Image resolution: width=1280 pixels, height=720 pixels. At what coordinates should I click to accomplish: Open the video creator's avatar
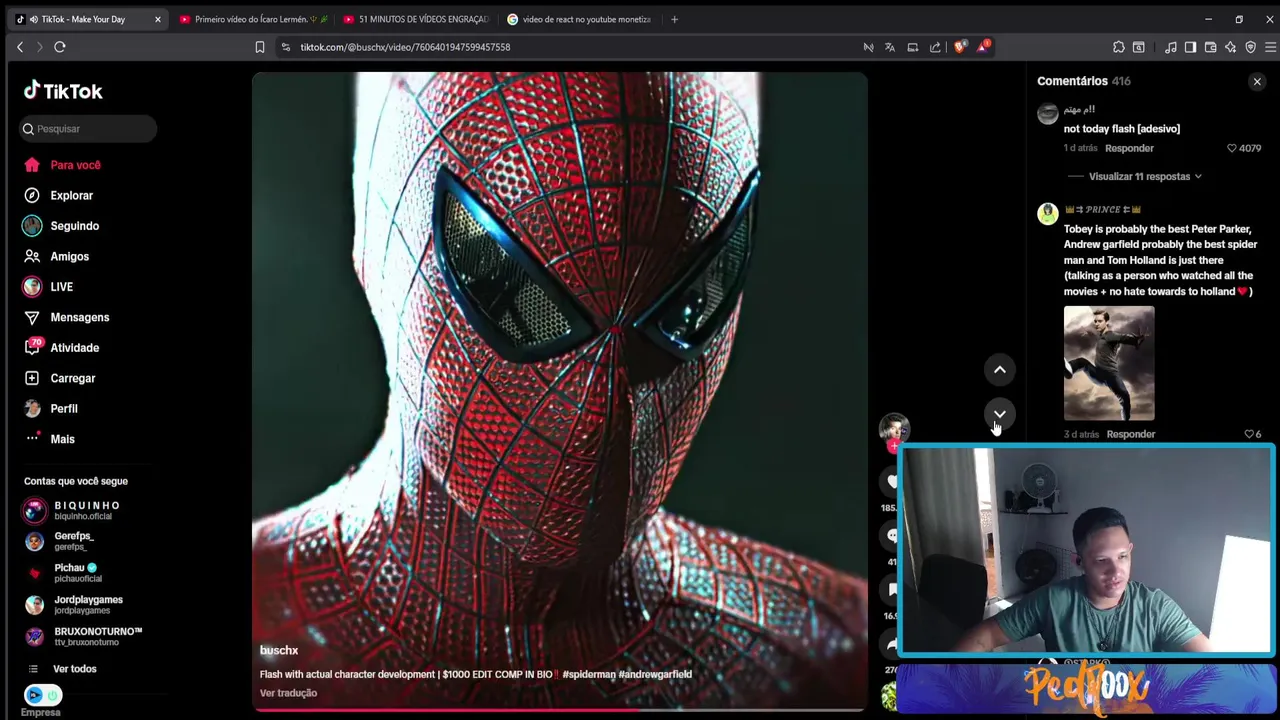click(894, 428)
